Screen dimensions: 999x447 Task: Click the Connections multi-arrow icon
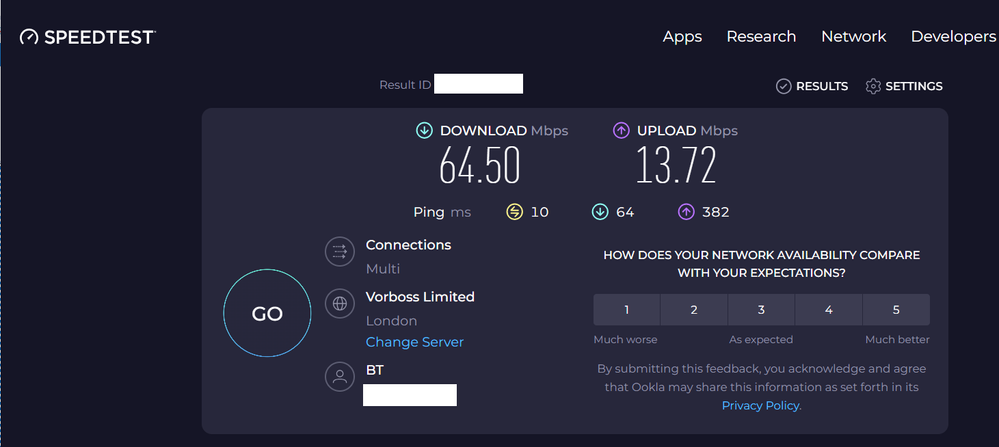pos(340,251)
